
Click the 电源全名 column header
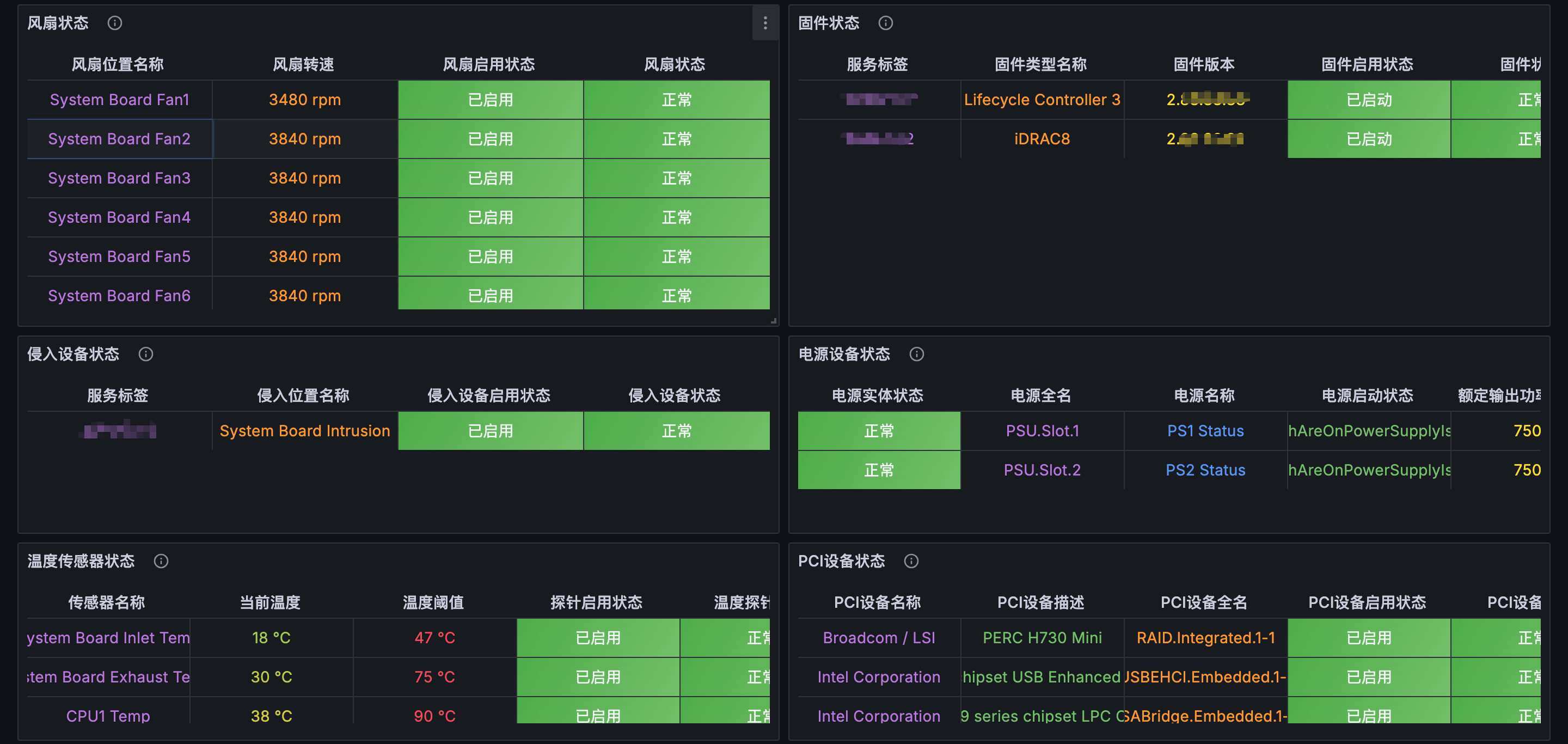tap(1040, 395)
